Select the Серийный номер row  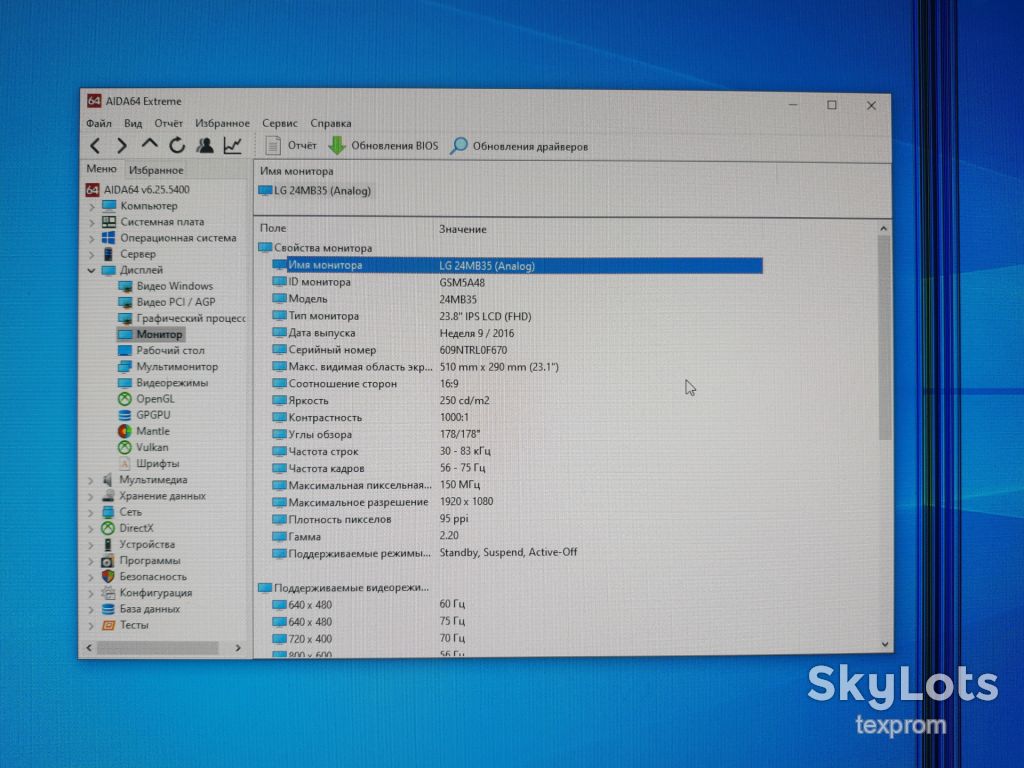[511, 350]
